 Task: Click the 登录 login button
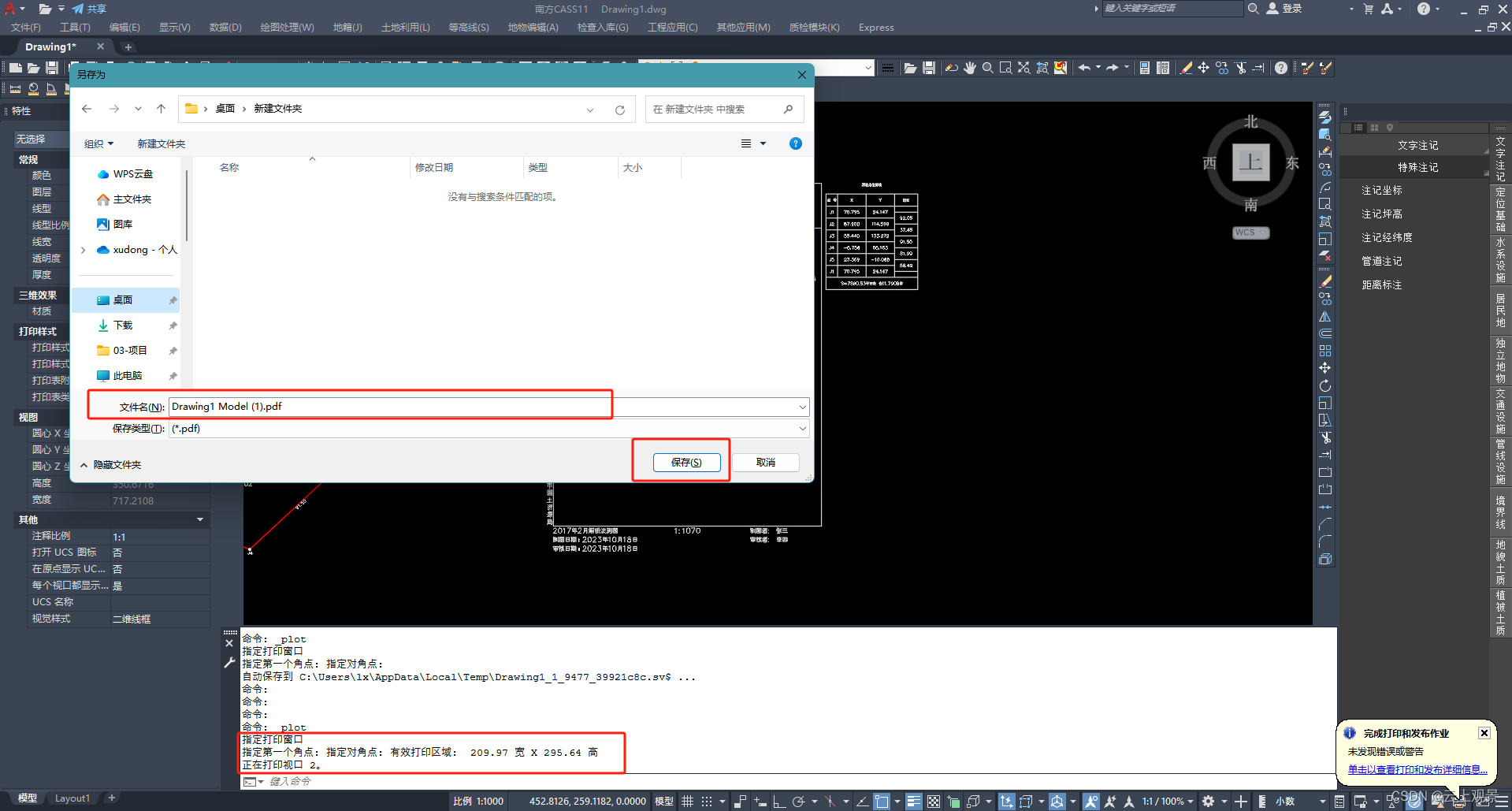point(1284,8)
